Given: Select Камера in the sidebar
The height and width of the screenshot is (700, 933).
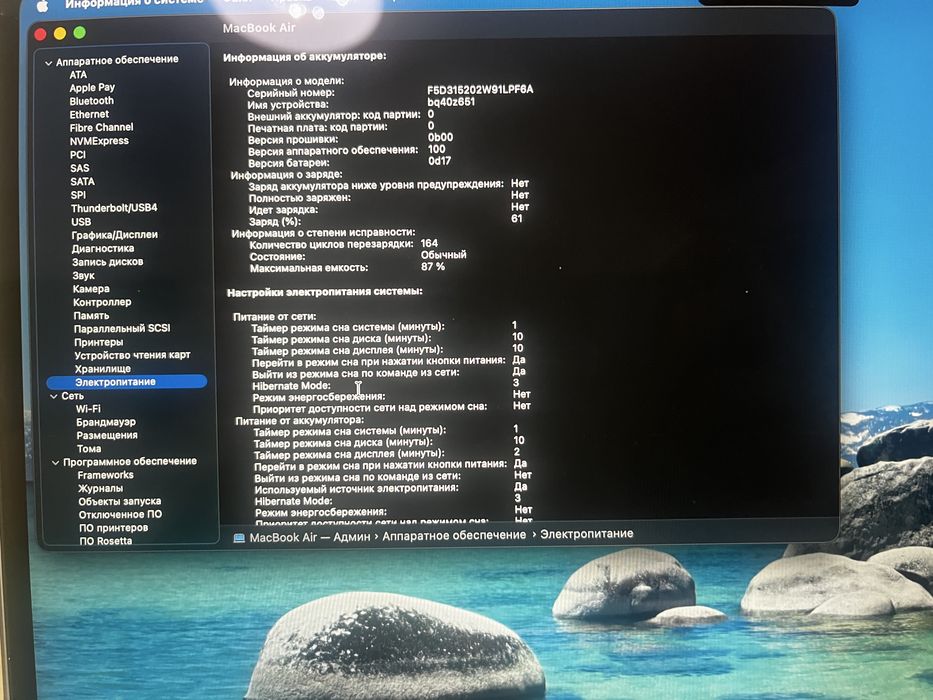Looking at the screenshot, I should click(x=91, y=289).
